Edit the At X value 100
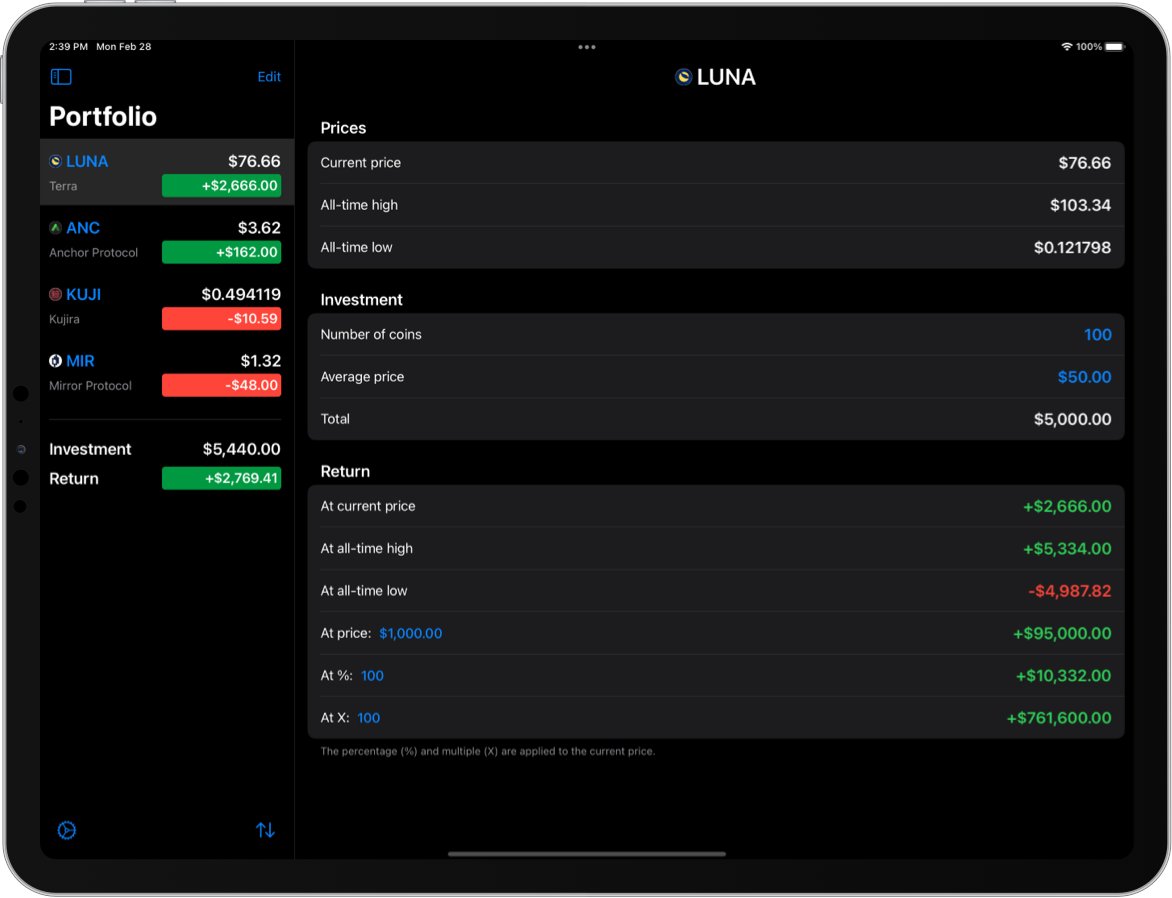The image size is (1172, 898). (x=368, y=718)
